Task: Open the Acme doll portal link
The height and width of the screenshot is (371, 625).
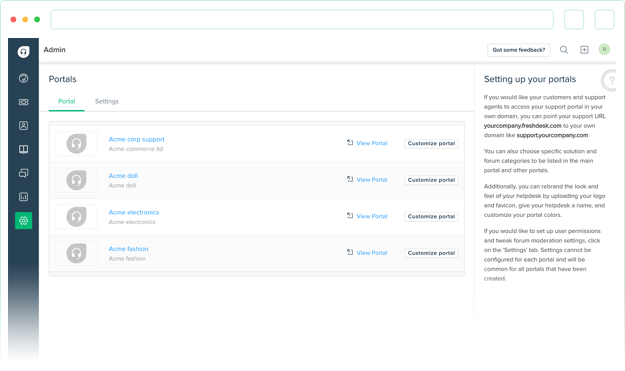Action: pyautogui.click(x=124, y=176)
